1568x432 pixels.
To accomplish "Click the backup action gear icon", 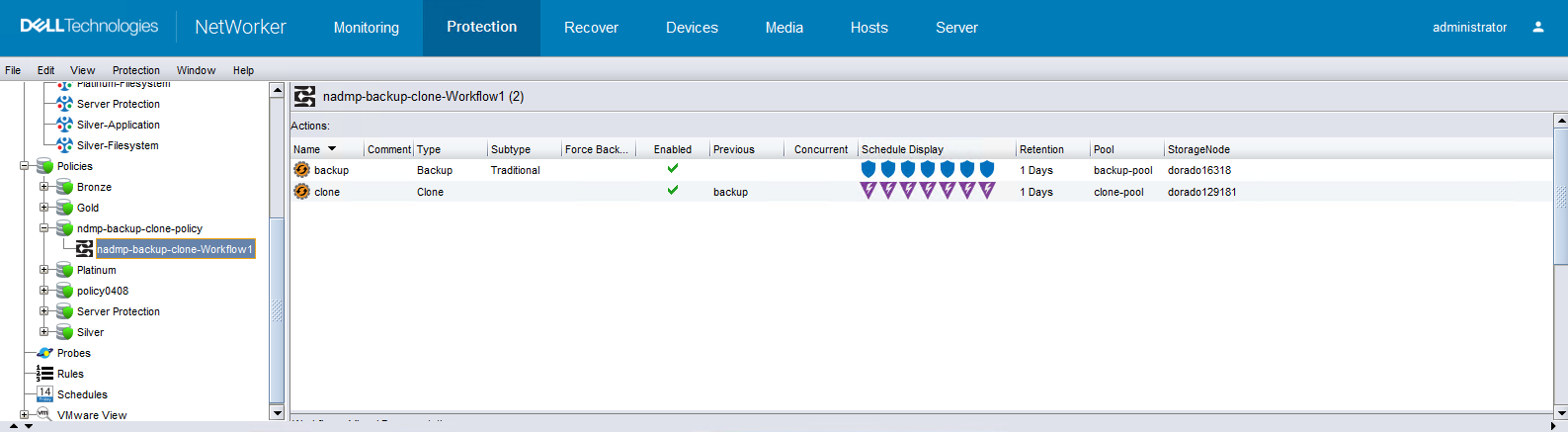I will (x=301, y=170).
